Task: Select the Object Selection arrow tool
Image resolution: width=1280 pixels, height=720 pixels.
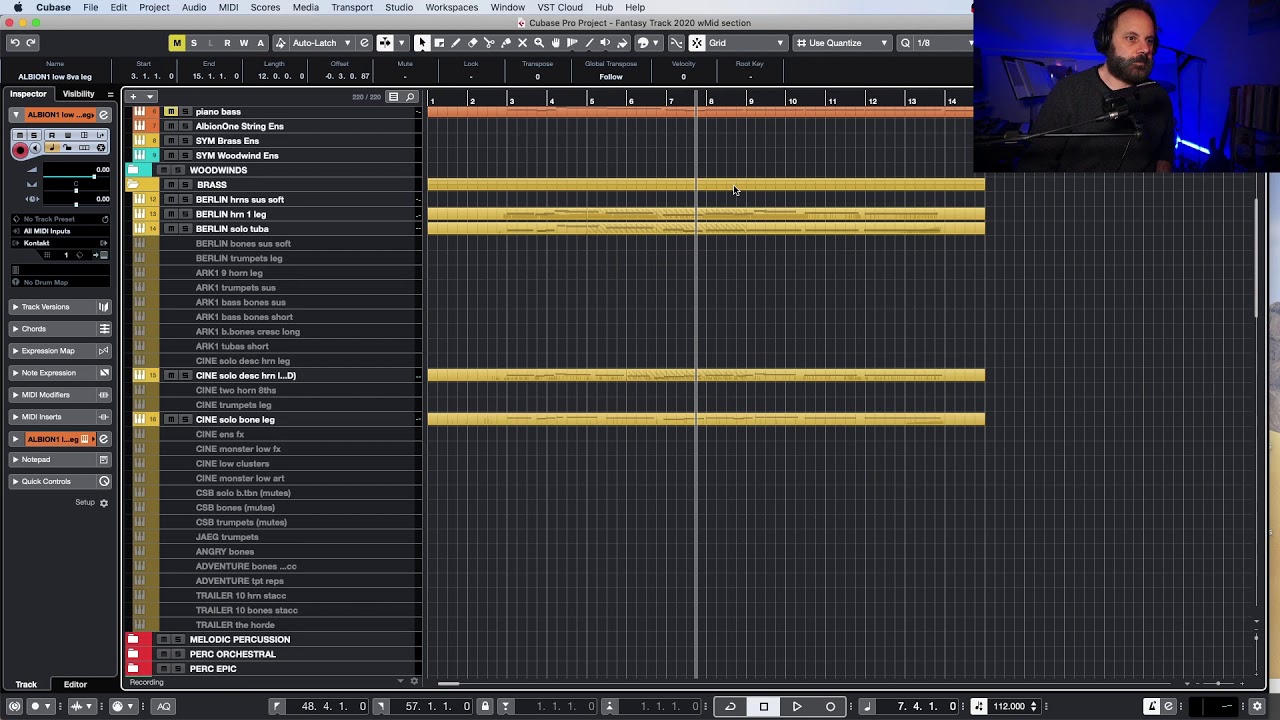Action: [x=422, y=42]
